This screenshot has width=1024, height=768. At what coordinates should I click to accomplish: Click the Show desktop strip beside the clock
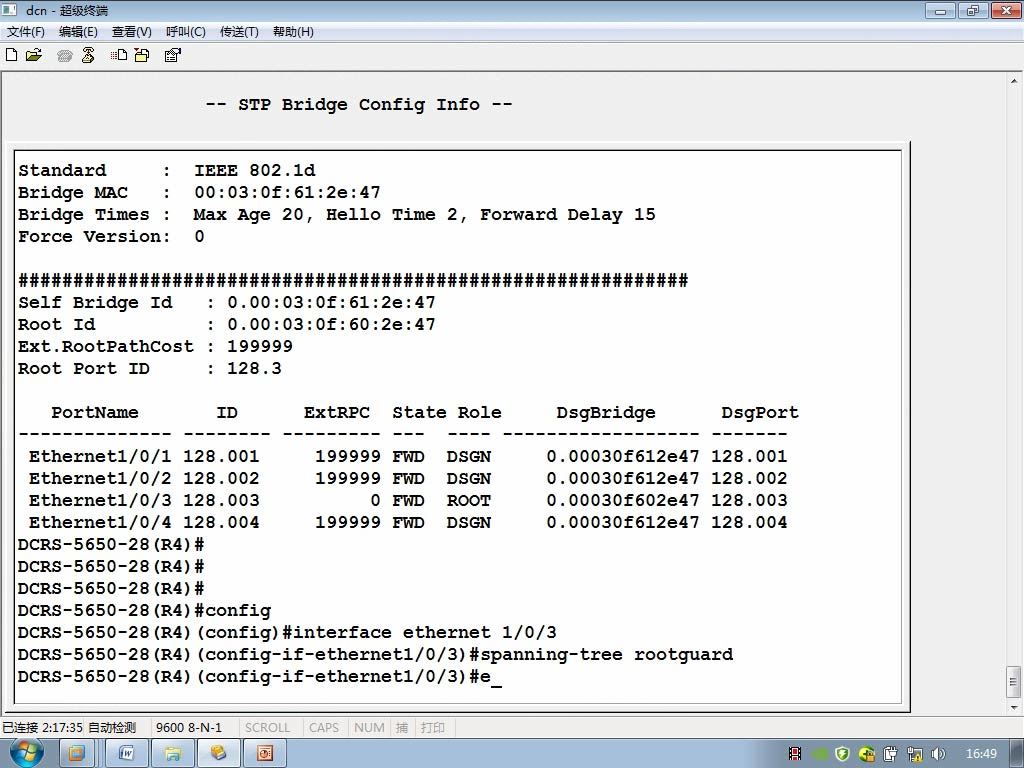click(x=1017, y=754)
